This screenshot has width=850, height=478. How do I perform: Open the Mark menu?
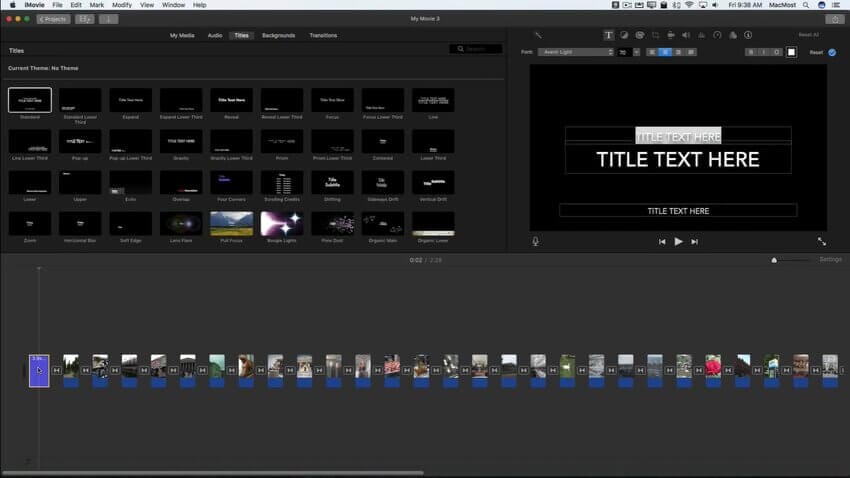coord(96,5)
